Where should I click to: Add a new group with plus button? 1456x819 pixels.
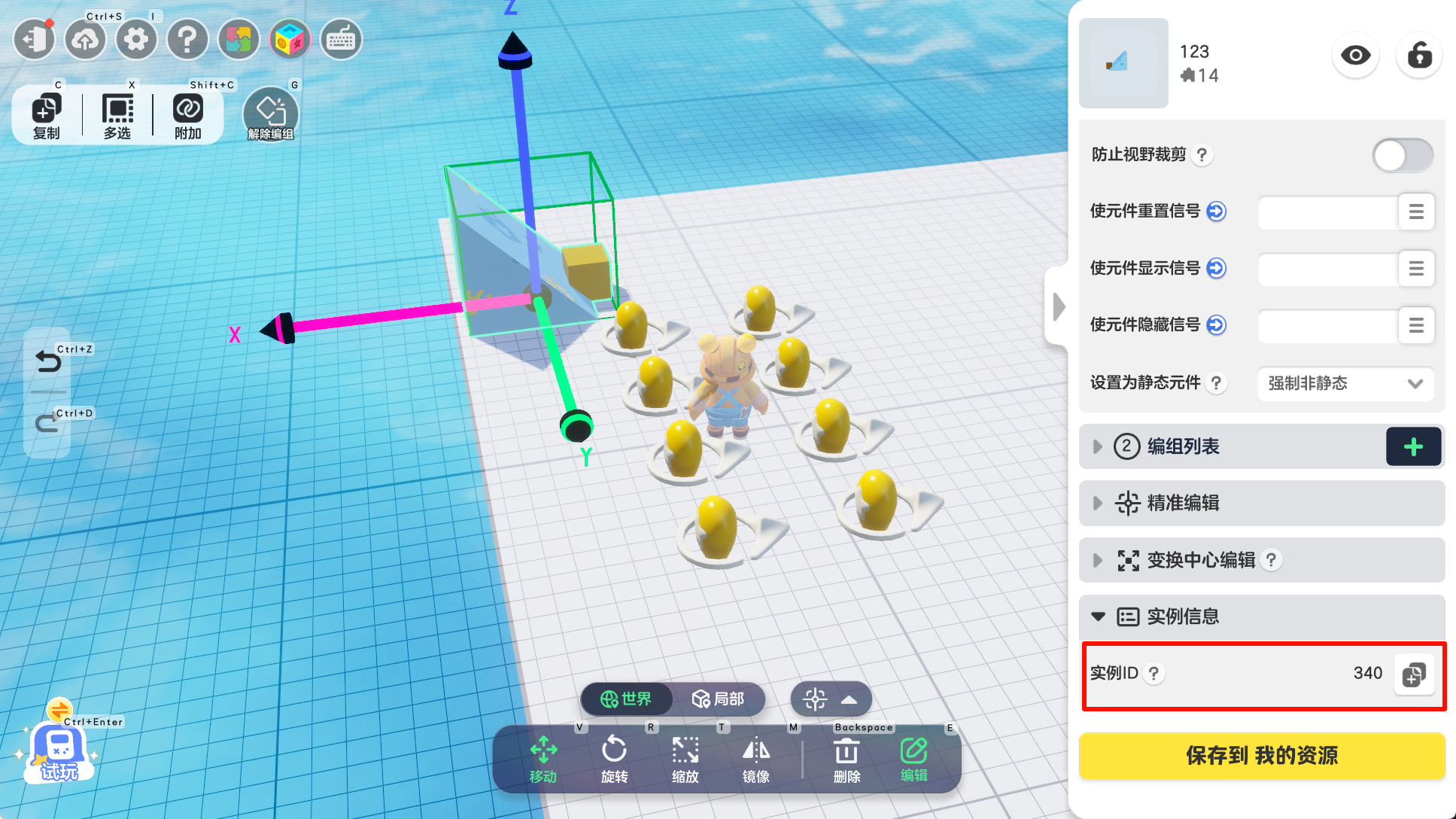tap(1413, 447)
